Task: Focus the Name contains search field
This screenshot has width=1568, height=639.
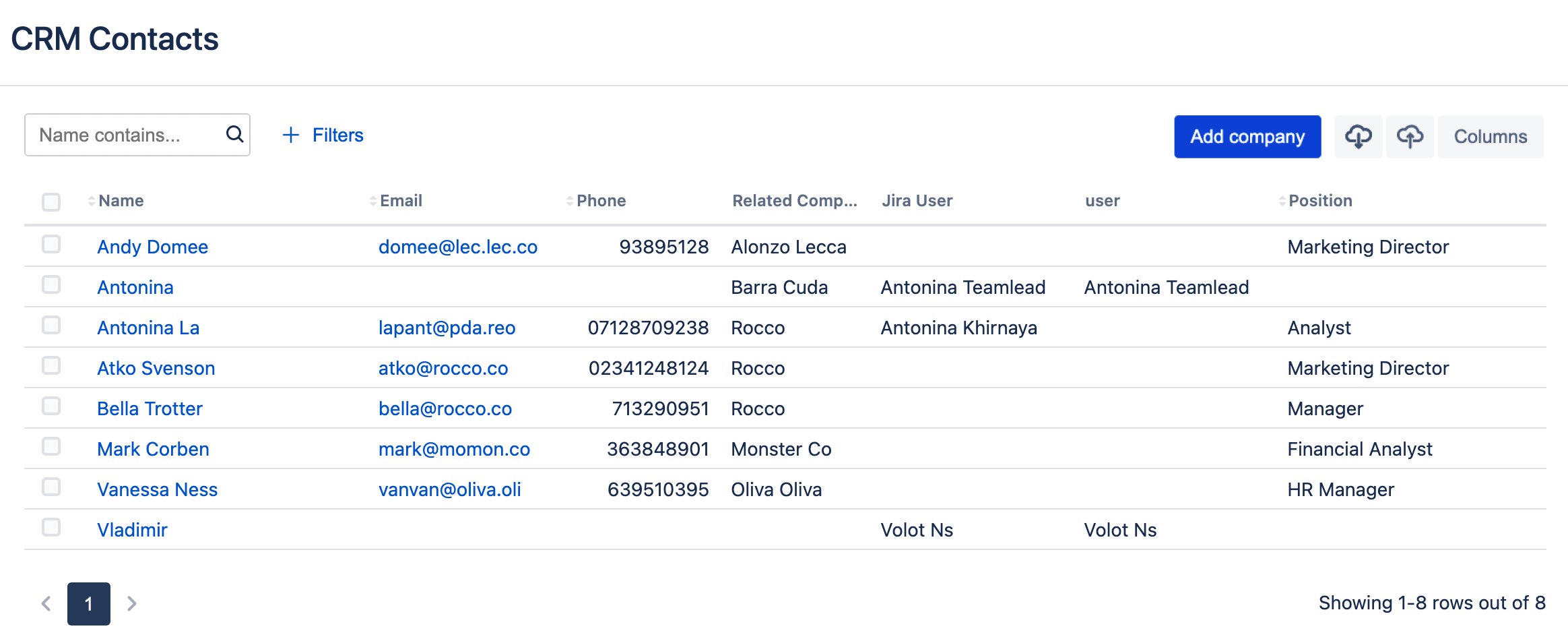Action: point(128,135)
